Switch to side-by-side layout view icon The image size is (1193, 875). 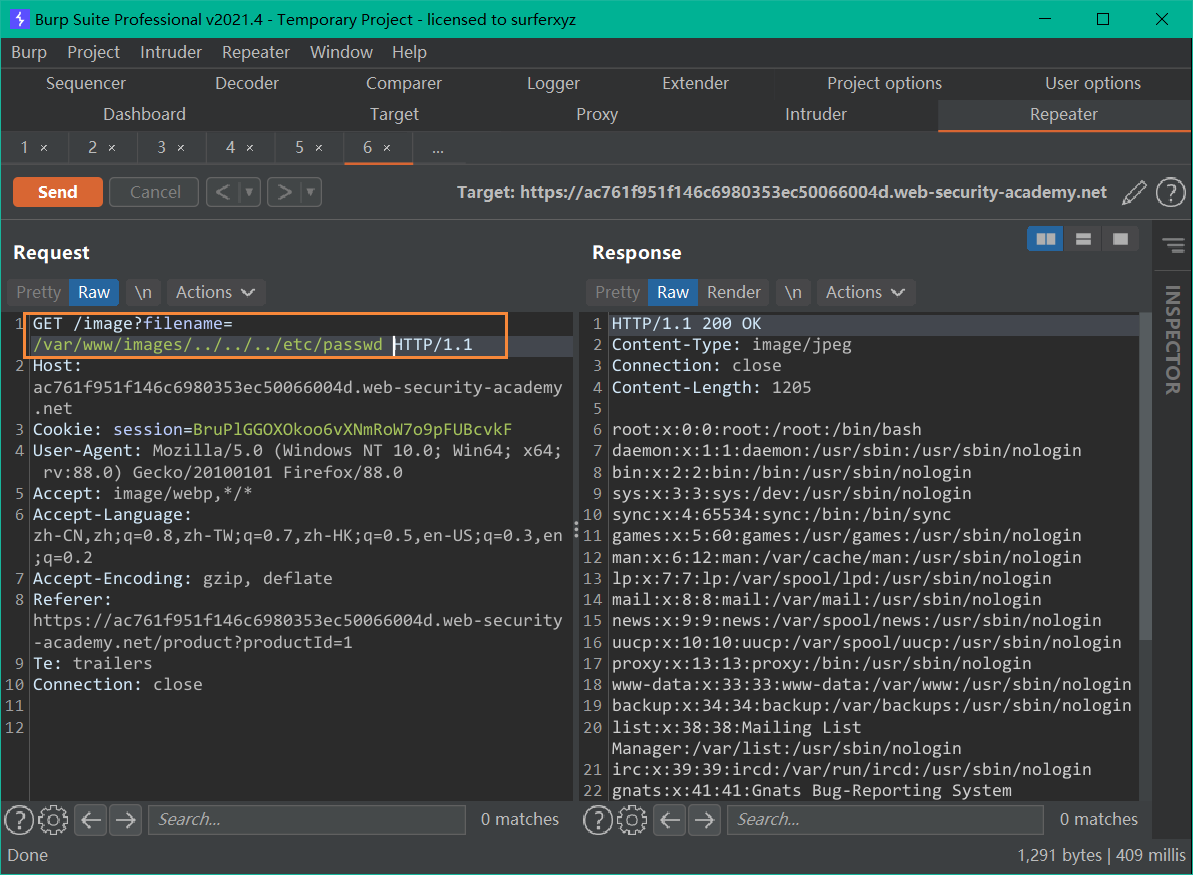point(1045,239)
